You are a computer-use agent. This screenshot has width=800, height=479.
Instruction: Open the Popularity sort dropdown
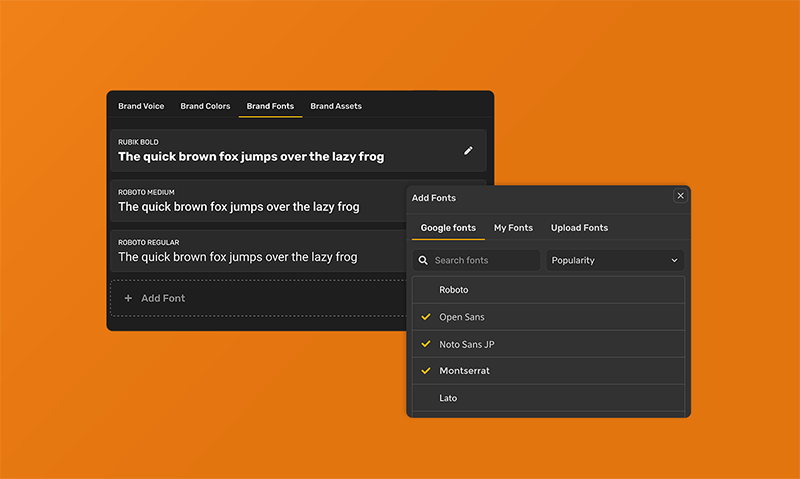click(614, 260)
